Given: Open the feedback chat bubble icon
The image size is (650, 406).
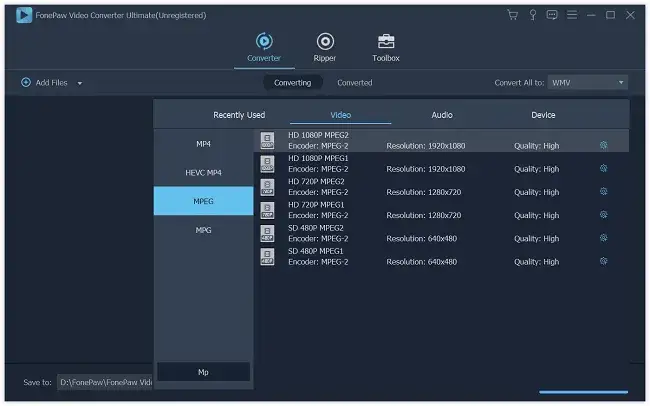Looking at the screenshot, I should 552,15.
